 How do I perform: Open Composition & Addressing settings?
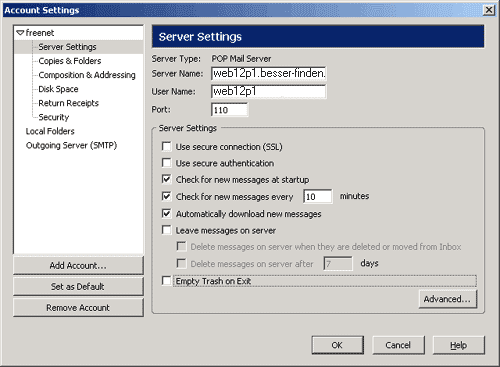(87, 75)
